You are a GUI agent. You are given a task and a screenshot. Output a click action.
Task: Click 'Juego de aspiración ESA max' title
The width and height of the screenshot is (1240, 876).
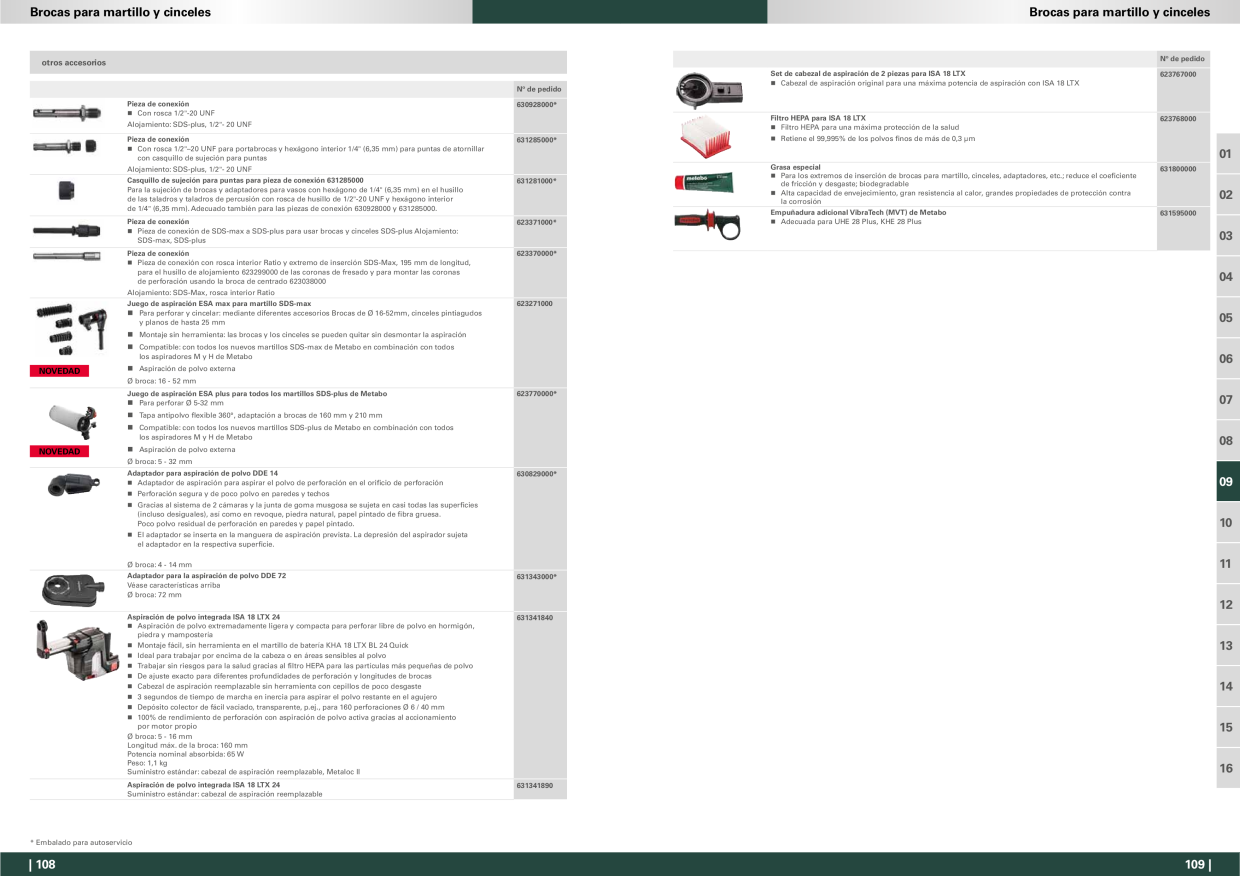219,303
